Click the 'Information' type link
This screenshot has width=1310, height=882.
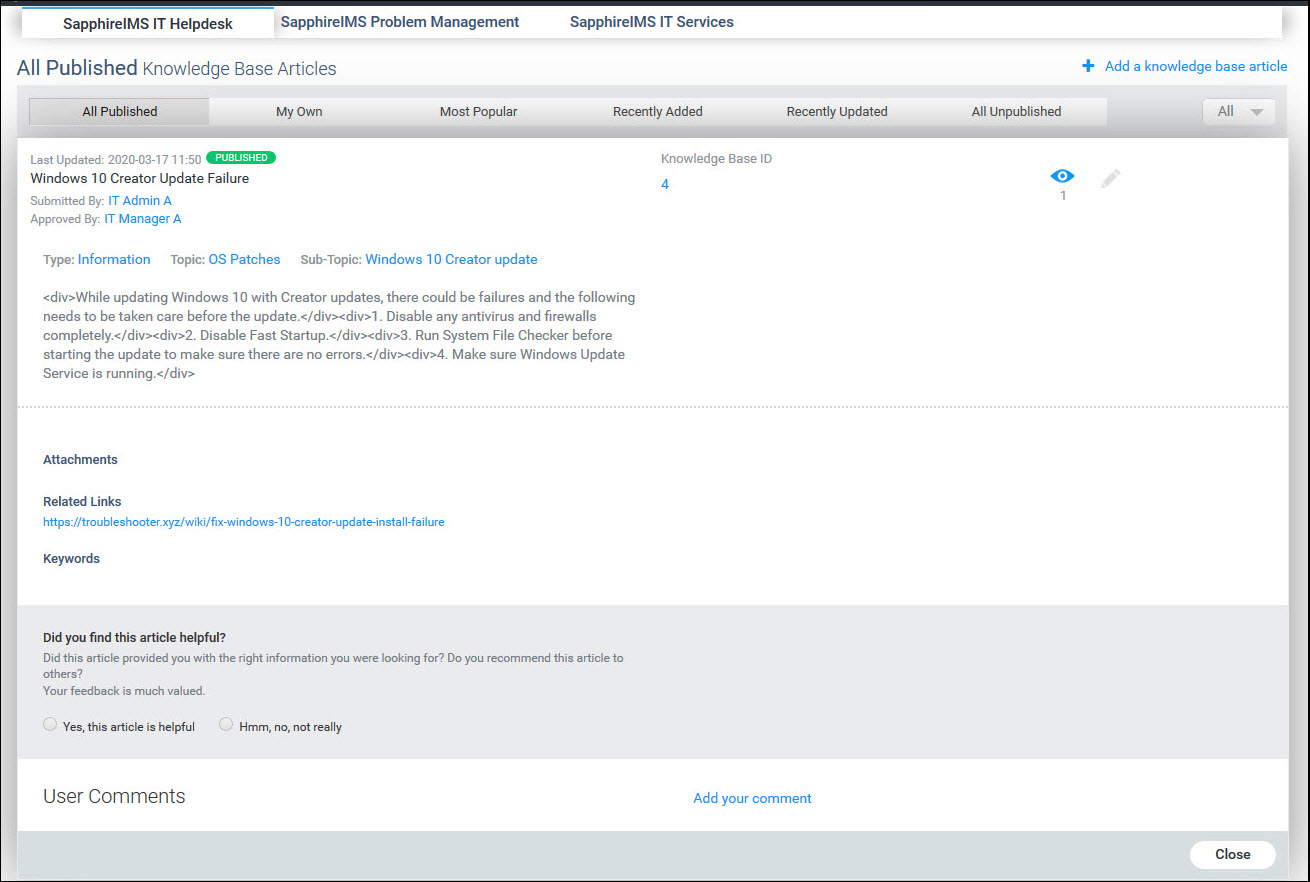tap(114, 259)
